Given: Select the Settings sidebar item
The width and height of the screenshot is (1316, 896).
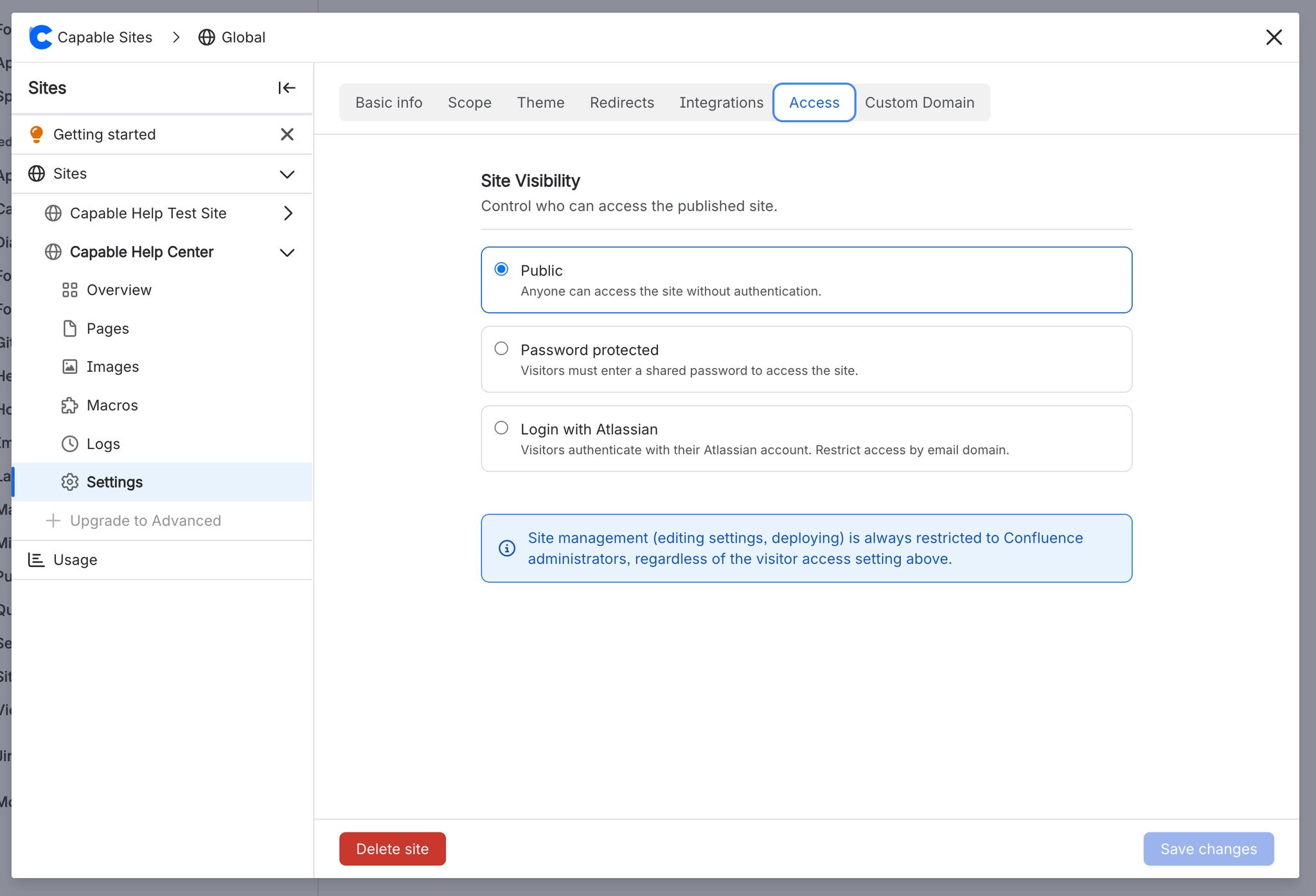Looking at the screenshot, I should (x=163, y=482).
